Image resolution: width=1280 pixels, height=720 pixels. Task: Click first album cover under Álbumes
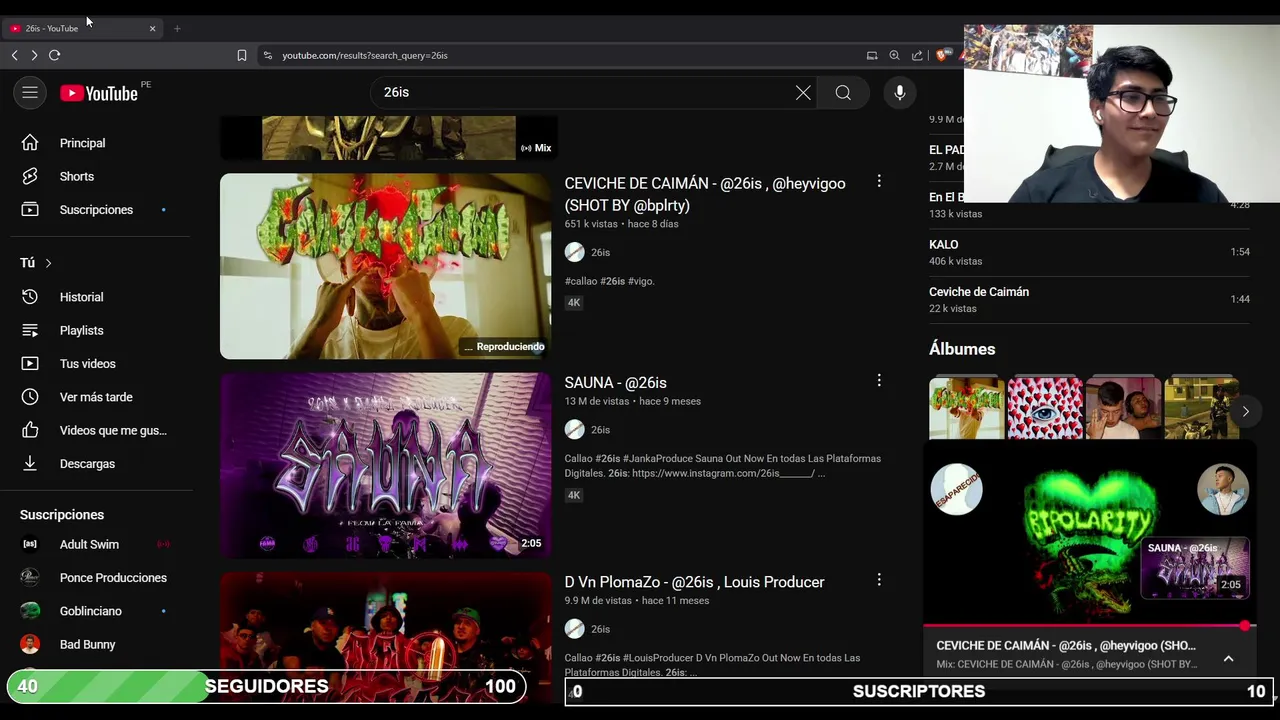[x=966, y=408]
